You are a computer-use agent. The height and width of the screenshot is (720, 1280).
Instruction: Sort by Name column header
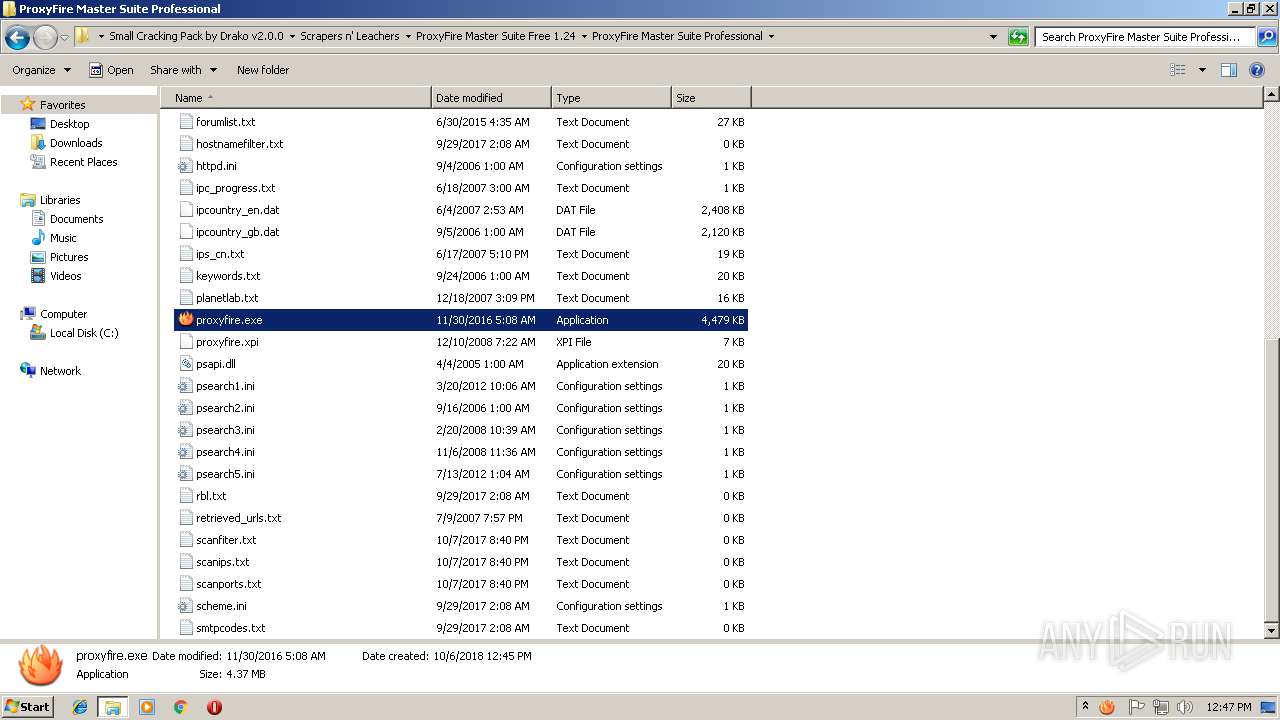296,98
